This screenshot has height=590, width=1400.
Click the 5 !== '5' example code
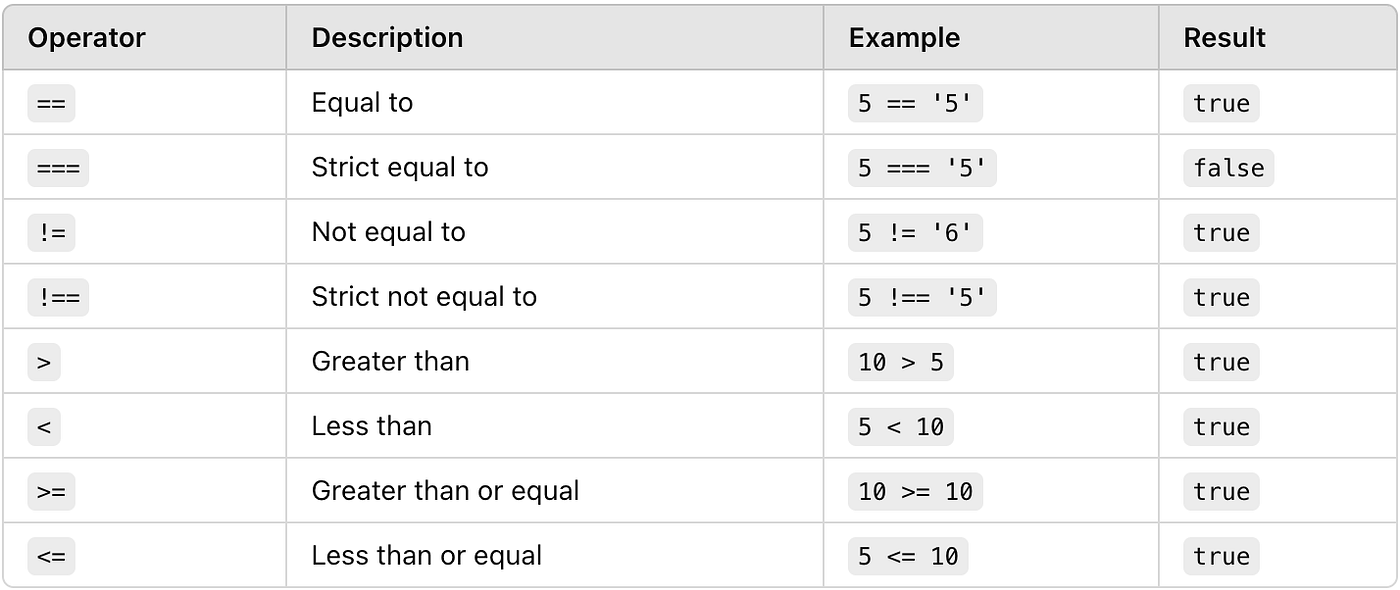click(x=922, y=297)
